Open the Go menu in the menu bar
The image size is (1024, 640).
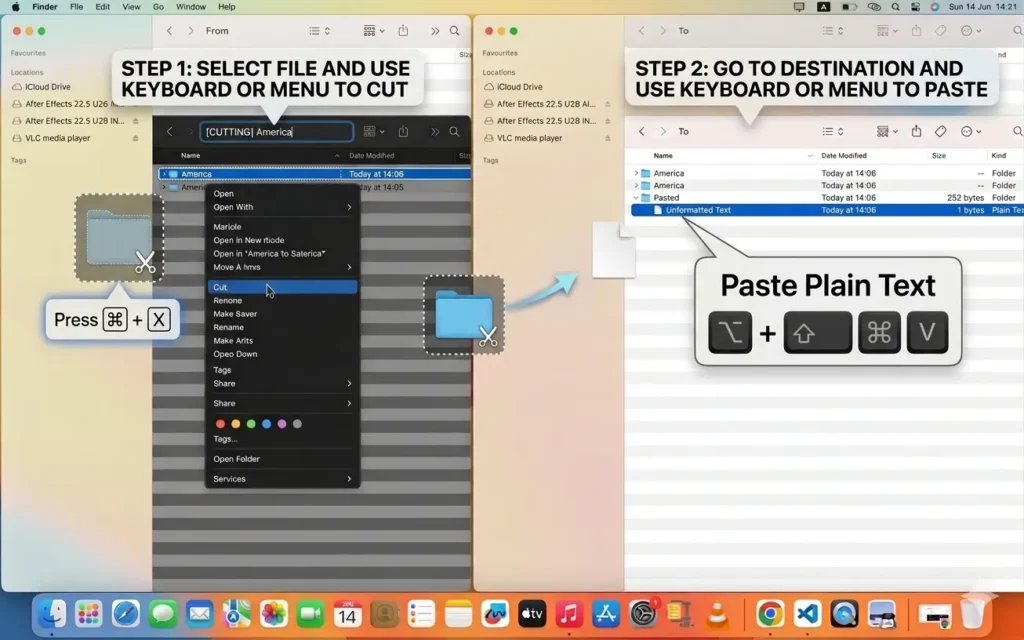158,7
